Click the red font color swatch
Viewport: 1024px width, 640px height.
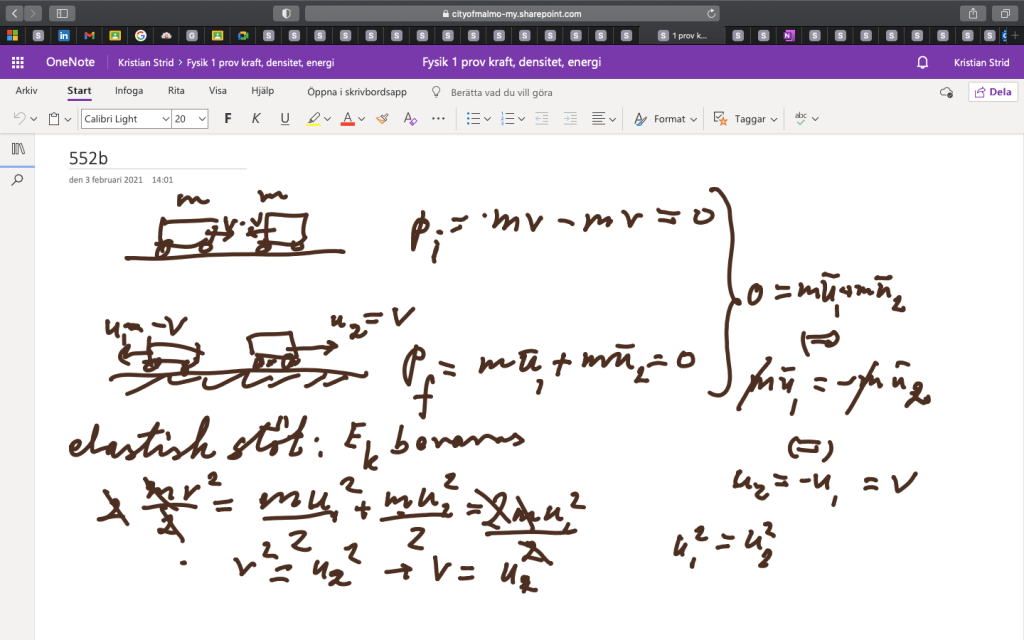347,118
